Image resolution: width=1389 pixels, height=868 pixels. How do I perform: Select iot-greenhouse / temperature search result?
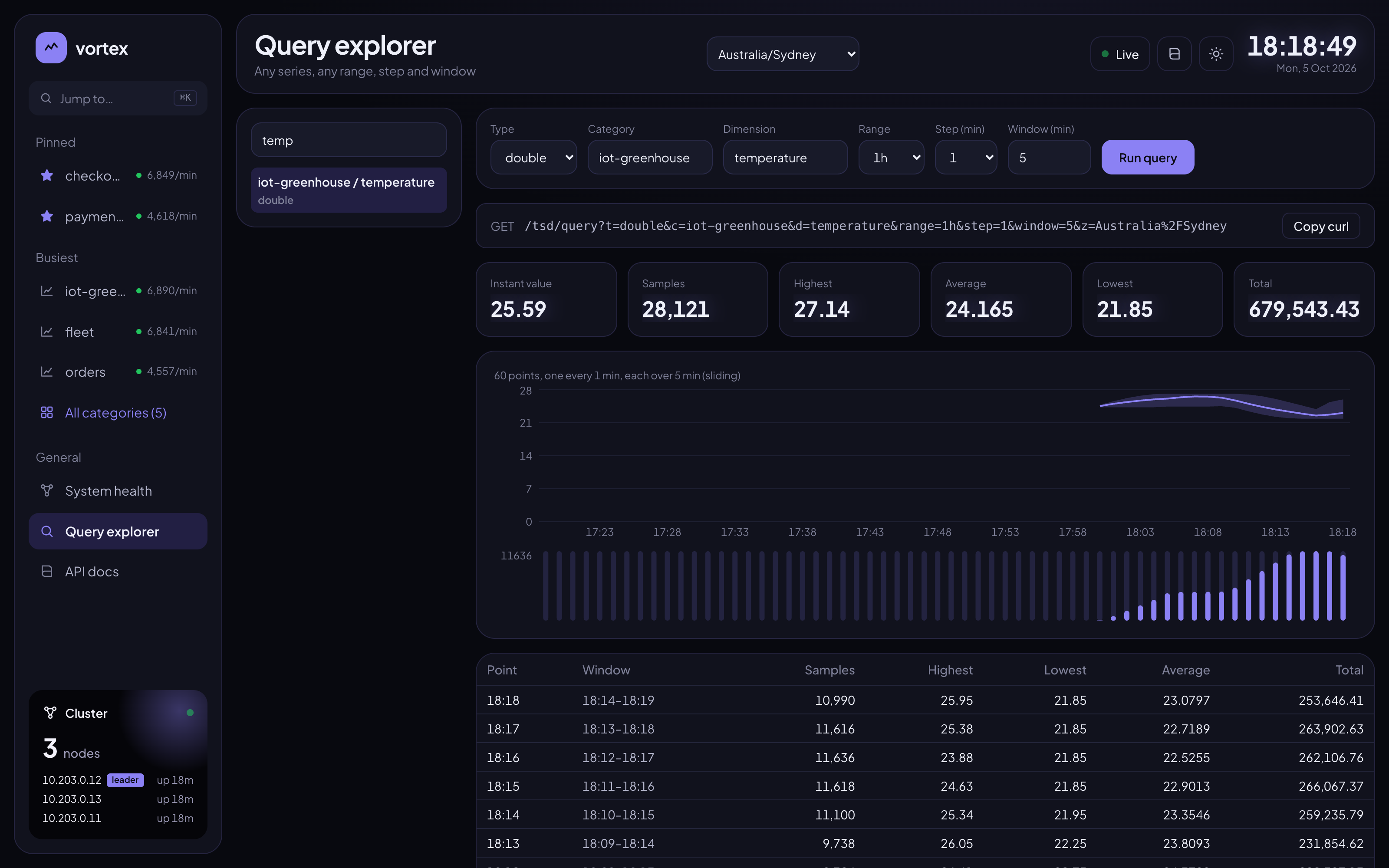[x=349, y=190]
